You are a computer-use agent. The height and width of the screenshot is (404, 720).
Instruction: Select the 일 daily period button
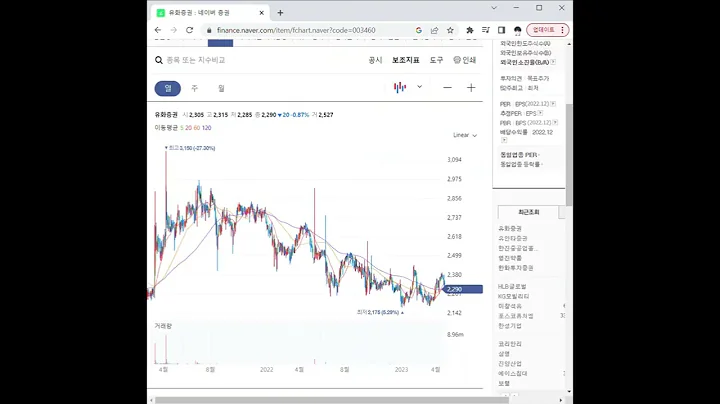[x=168, y=88]
